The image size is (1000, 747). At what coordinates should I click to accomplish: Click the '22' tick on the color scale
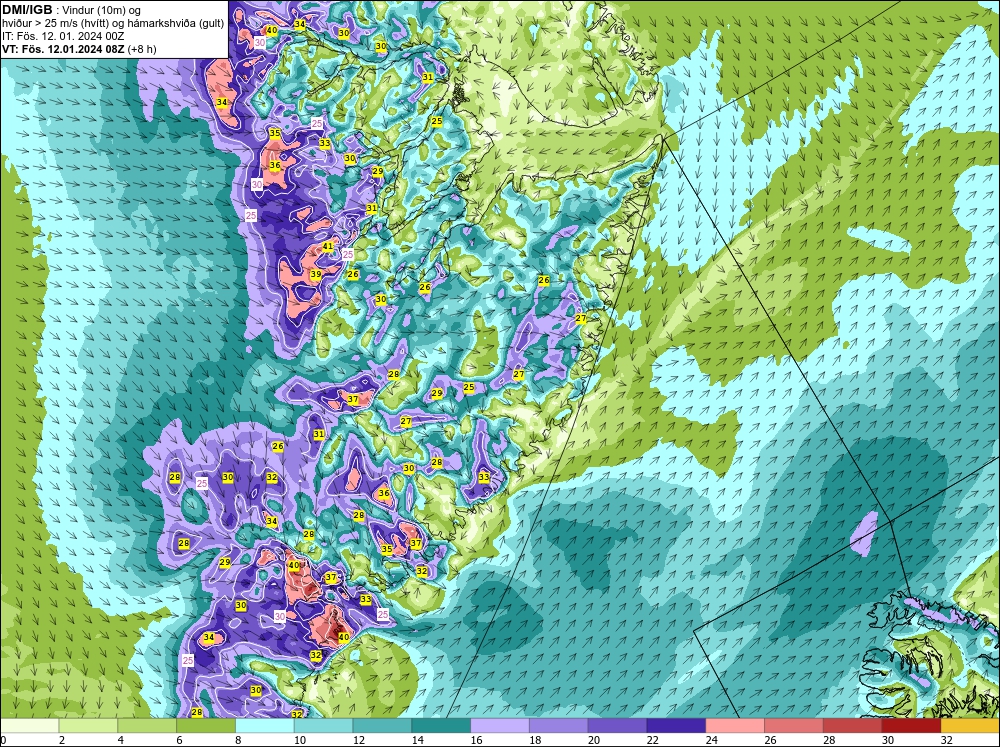tap(652, 740)
